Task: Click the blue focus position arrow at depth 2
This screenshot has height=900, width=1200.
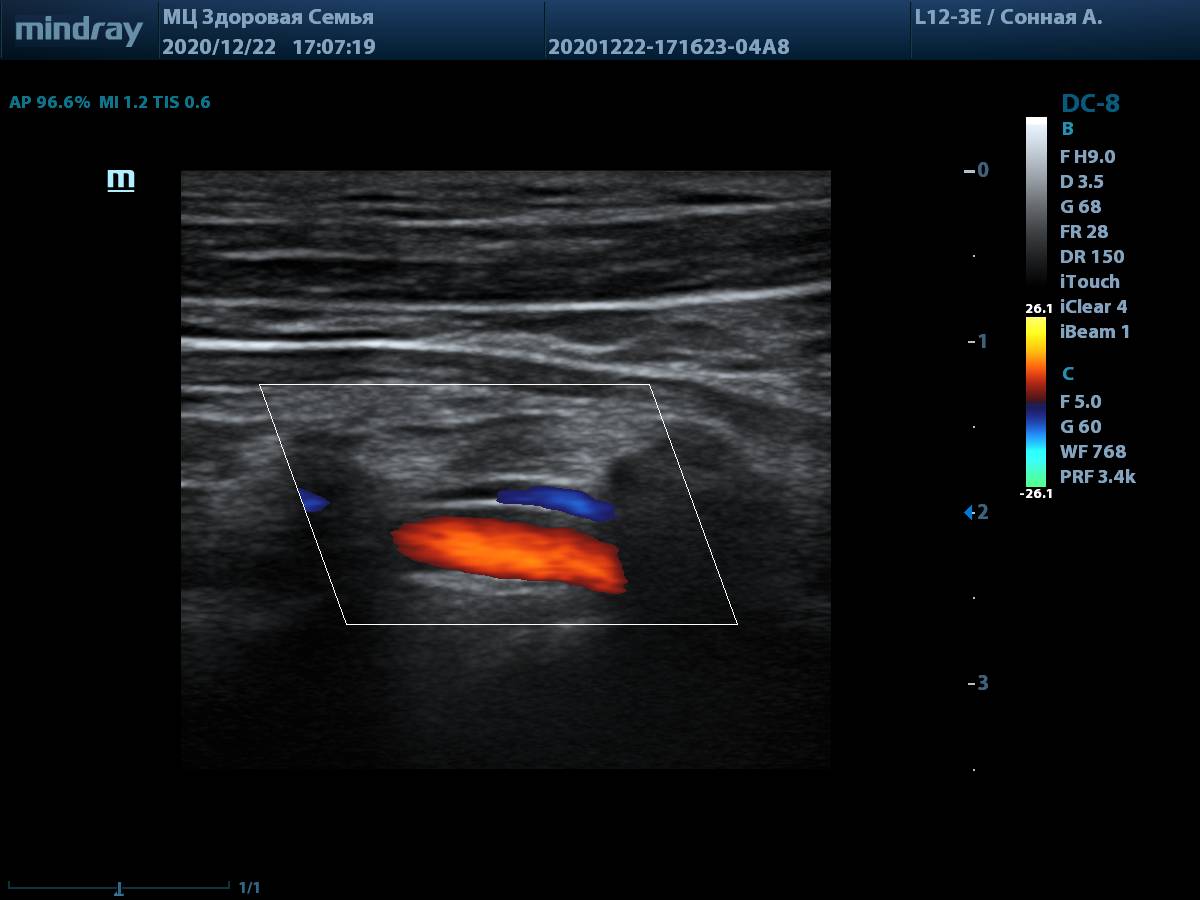Action: coord(968,512)
